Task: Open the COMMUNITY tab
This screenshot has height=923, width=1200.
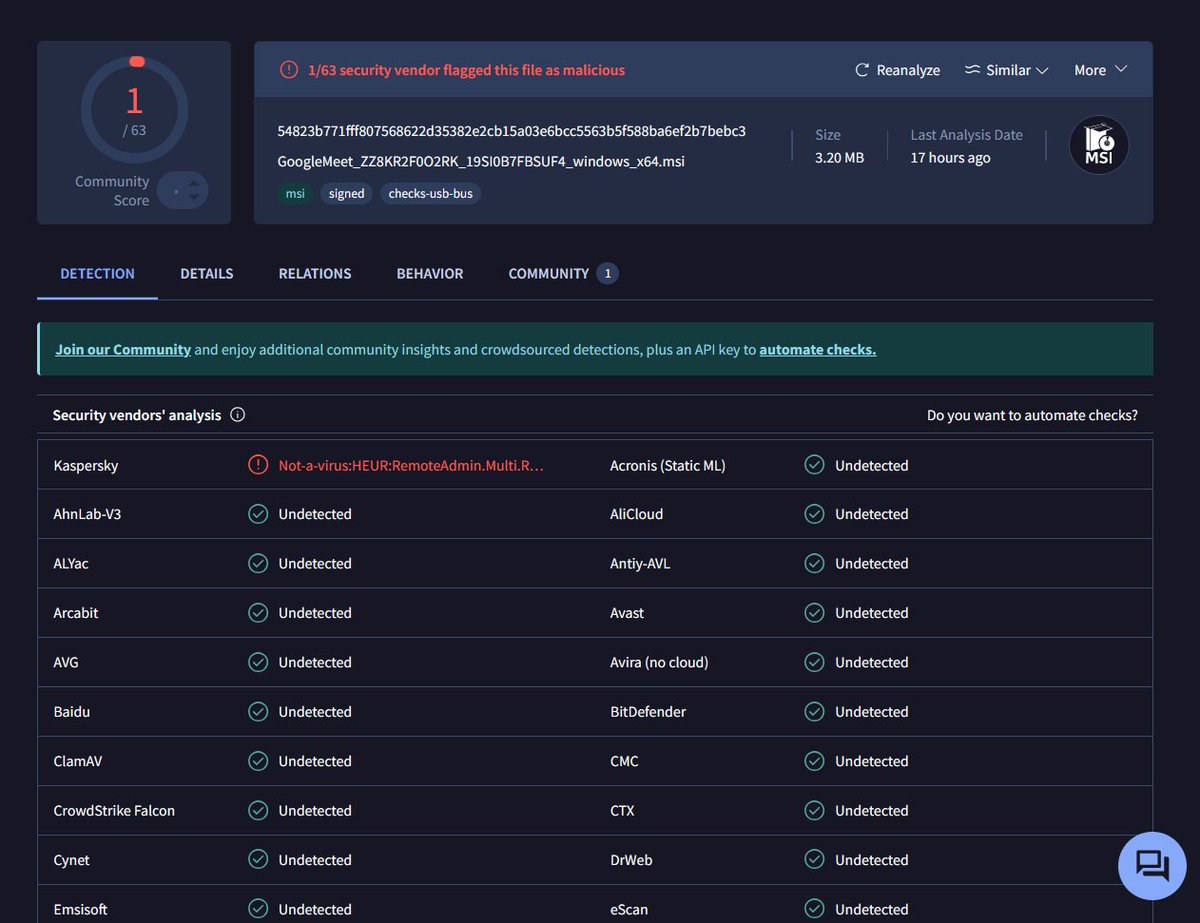Action: tap(563, 273)
